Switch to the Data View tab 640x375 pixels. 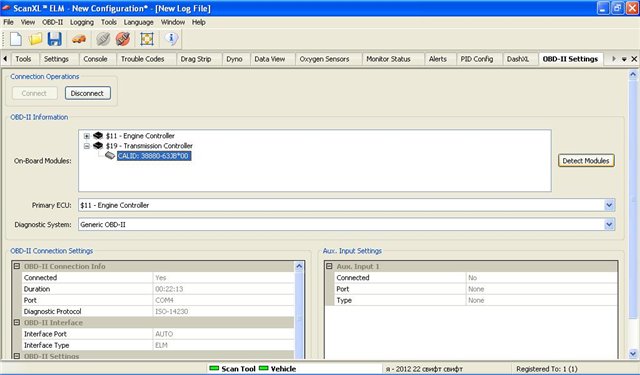point(269,59)
